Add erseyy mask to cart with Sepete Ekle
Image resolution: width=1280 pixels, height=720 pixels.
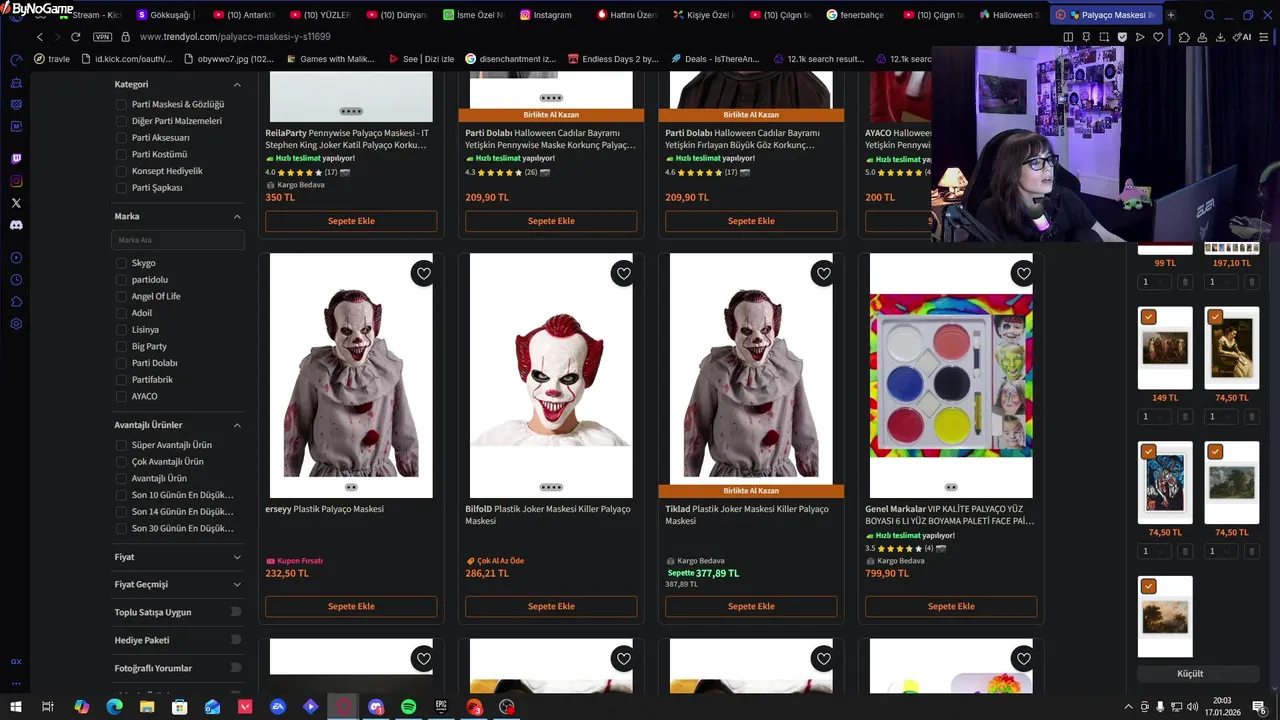point(351,606)
